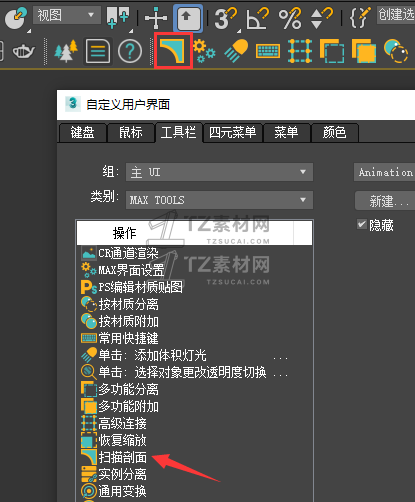Click the volume light icon in toolbar
415x502 pixels.
tap(236, 51)
